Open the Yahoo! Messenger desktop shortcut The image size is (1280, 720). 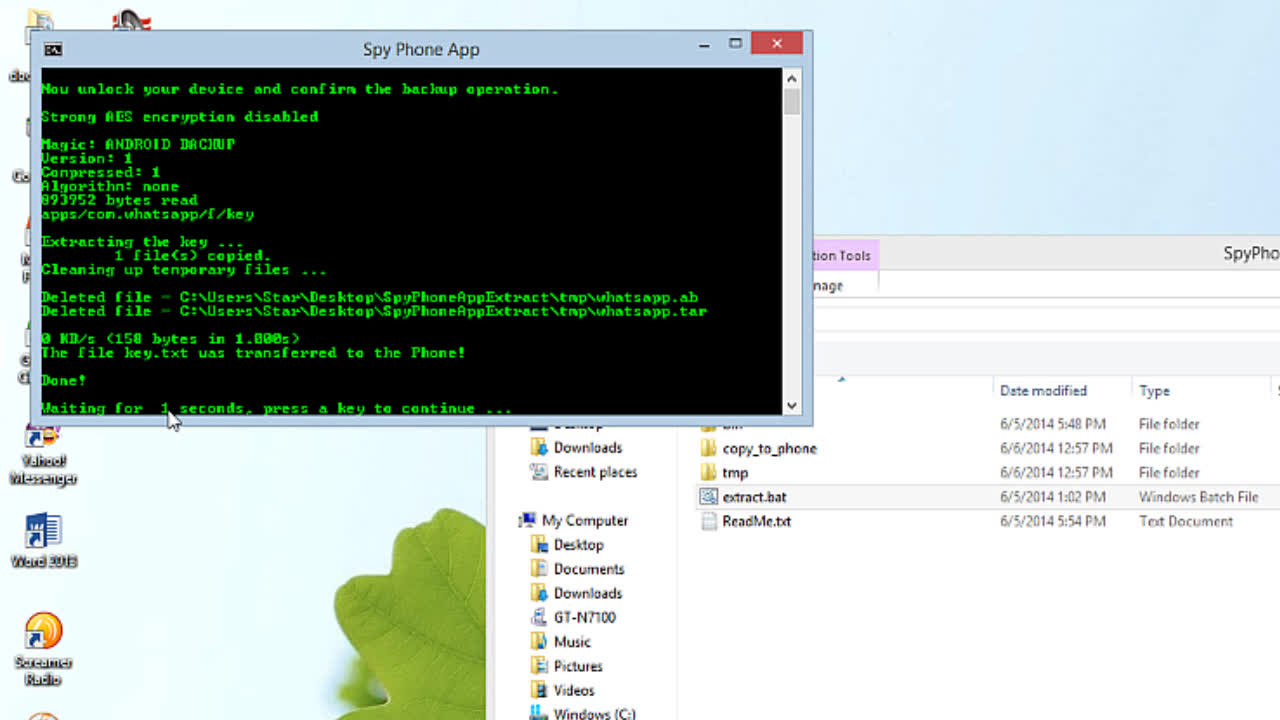(43, 454)
